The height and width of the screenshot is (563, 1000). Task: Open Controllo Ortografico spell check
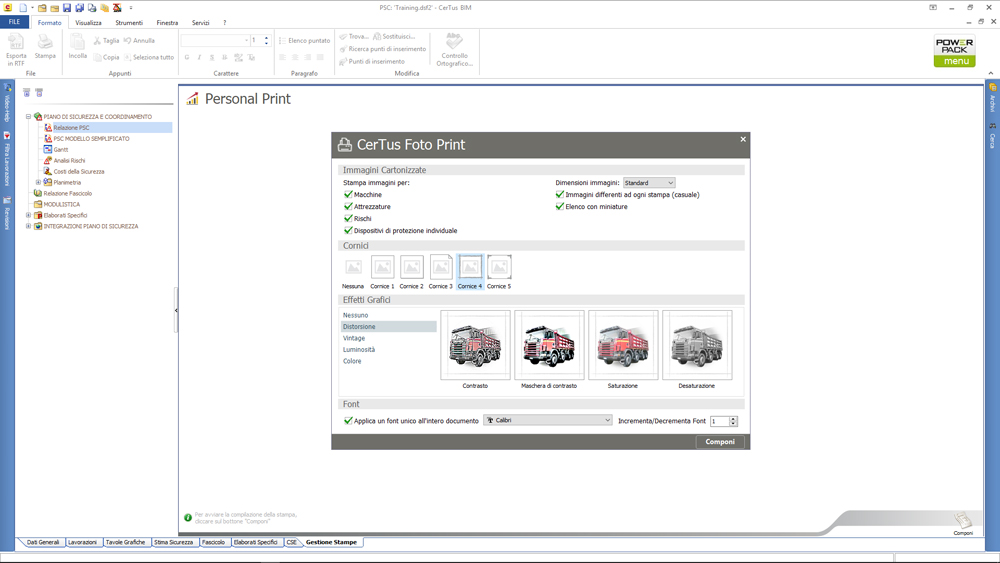pyautogui.click(x=455, y=50)
